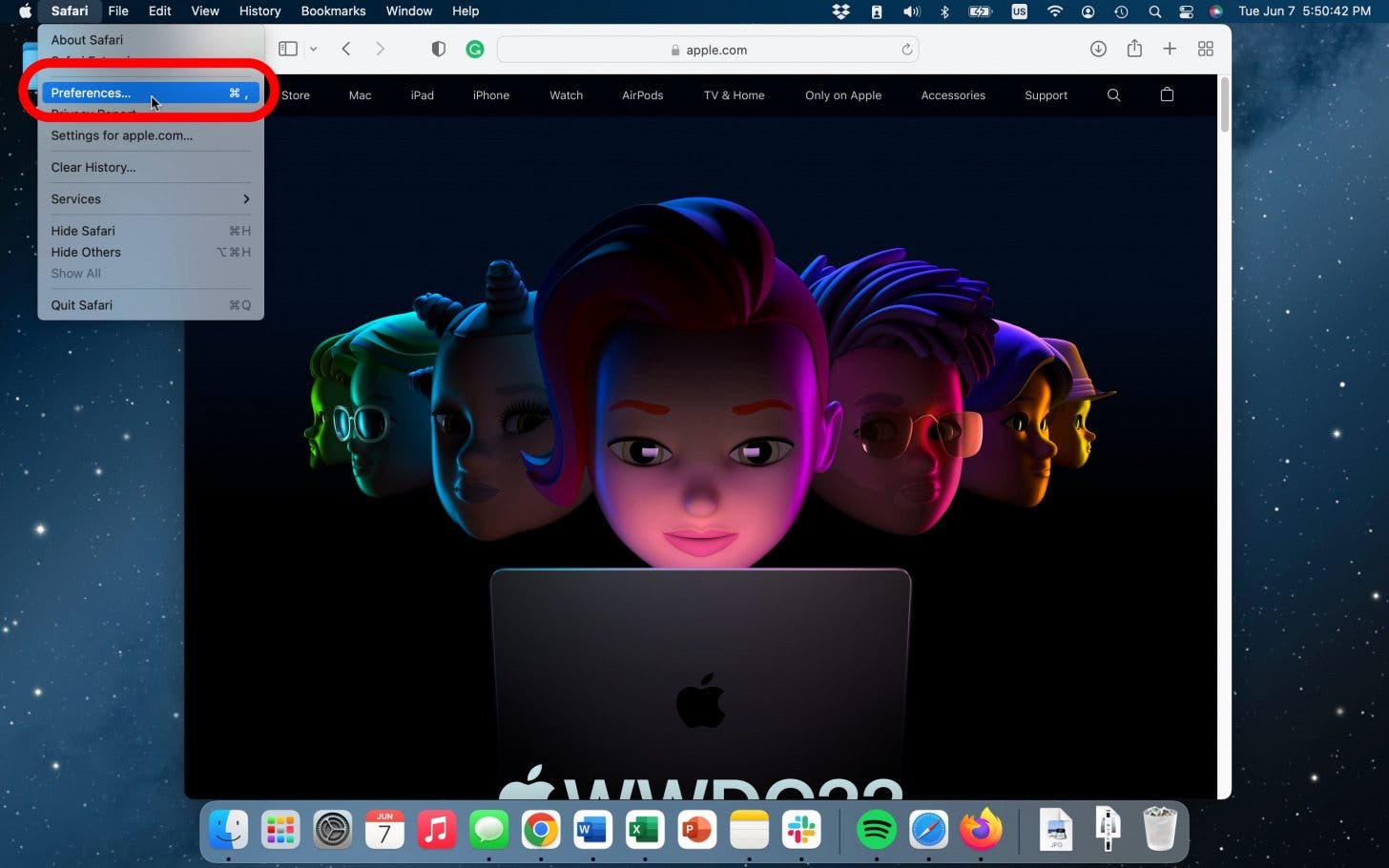This screenshot has height=868, width=1389.
Task: Open the iPad link in Apple navigation
Action: [x=422, y=95]
